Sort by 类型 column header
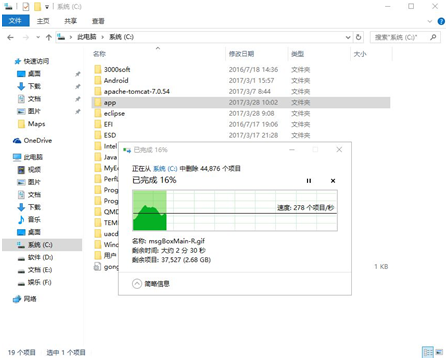448x360 pixels. pyautogui.click(x=297, y=54)
